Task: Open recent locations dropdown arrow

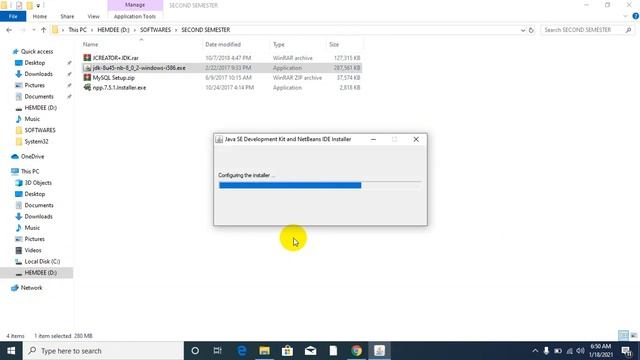Action: pos(33,30)
